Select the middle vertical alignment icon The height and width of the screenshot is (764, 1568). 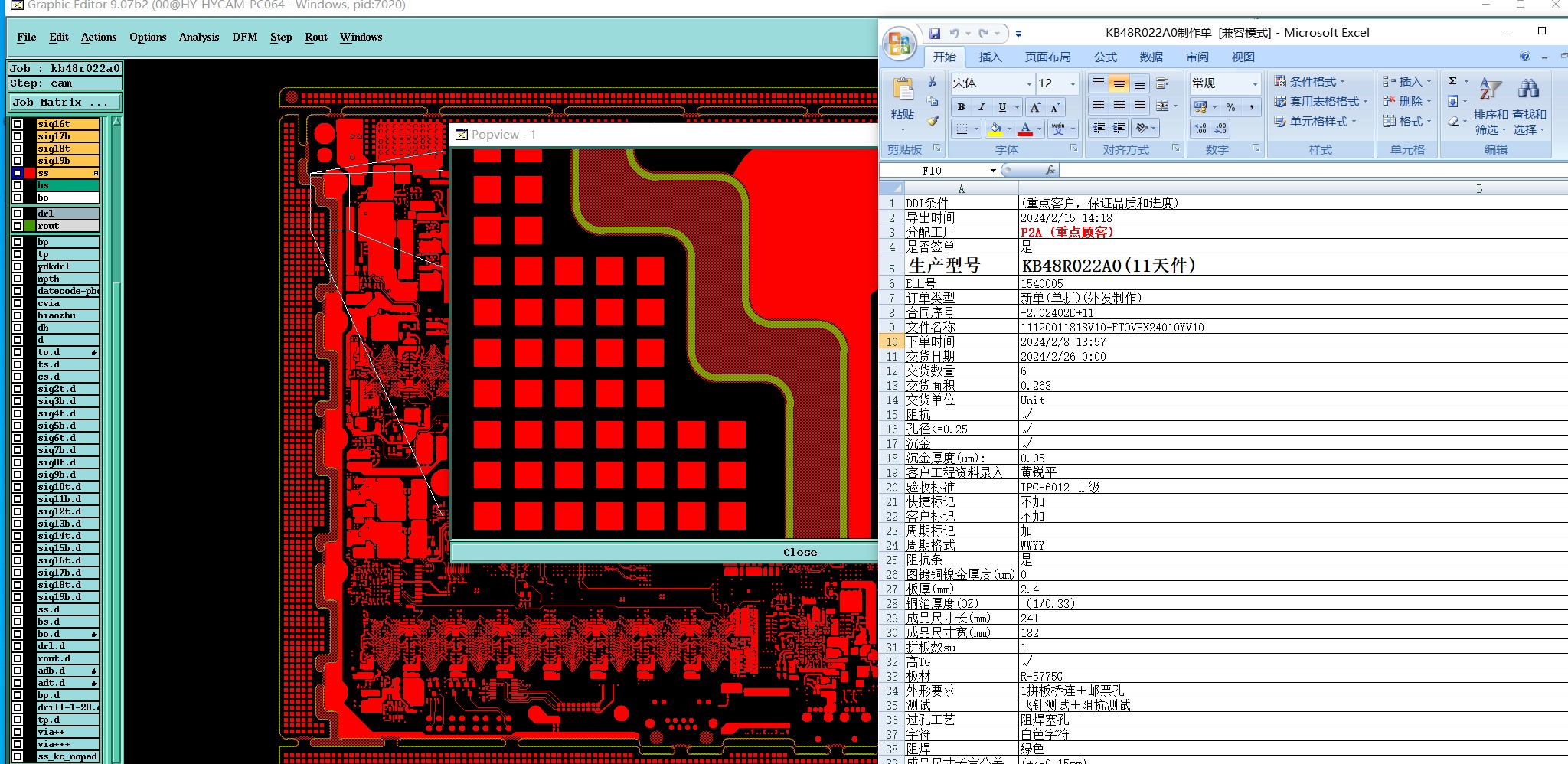(1119, 83)
